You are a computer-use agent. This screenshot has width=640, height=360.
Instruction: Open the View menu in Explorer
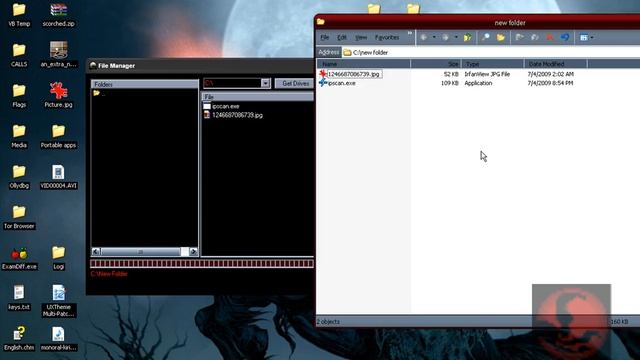pyautogui.click(x=361, y=37)
